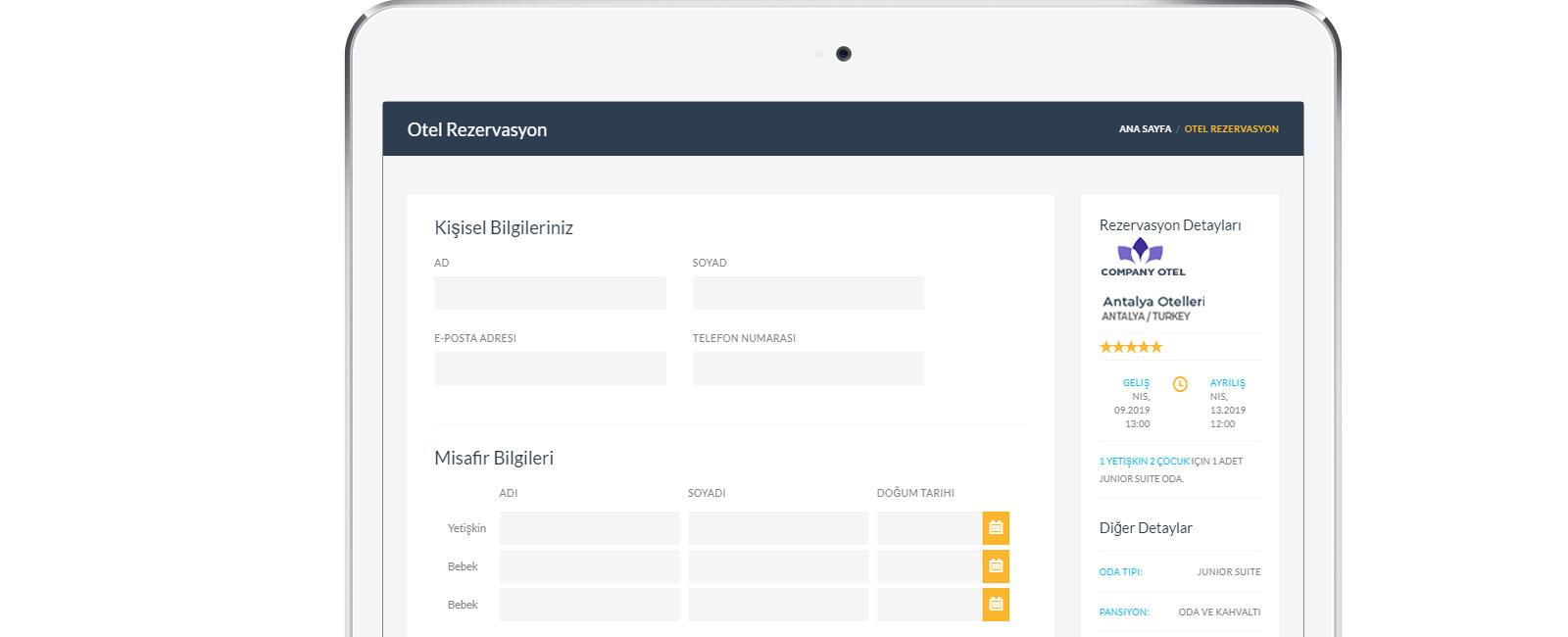Select the Telefon Numarası field

coord(808,368)
